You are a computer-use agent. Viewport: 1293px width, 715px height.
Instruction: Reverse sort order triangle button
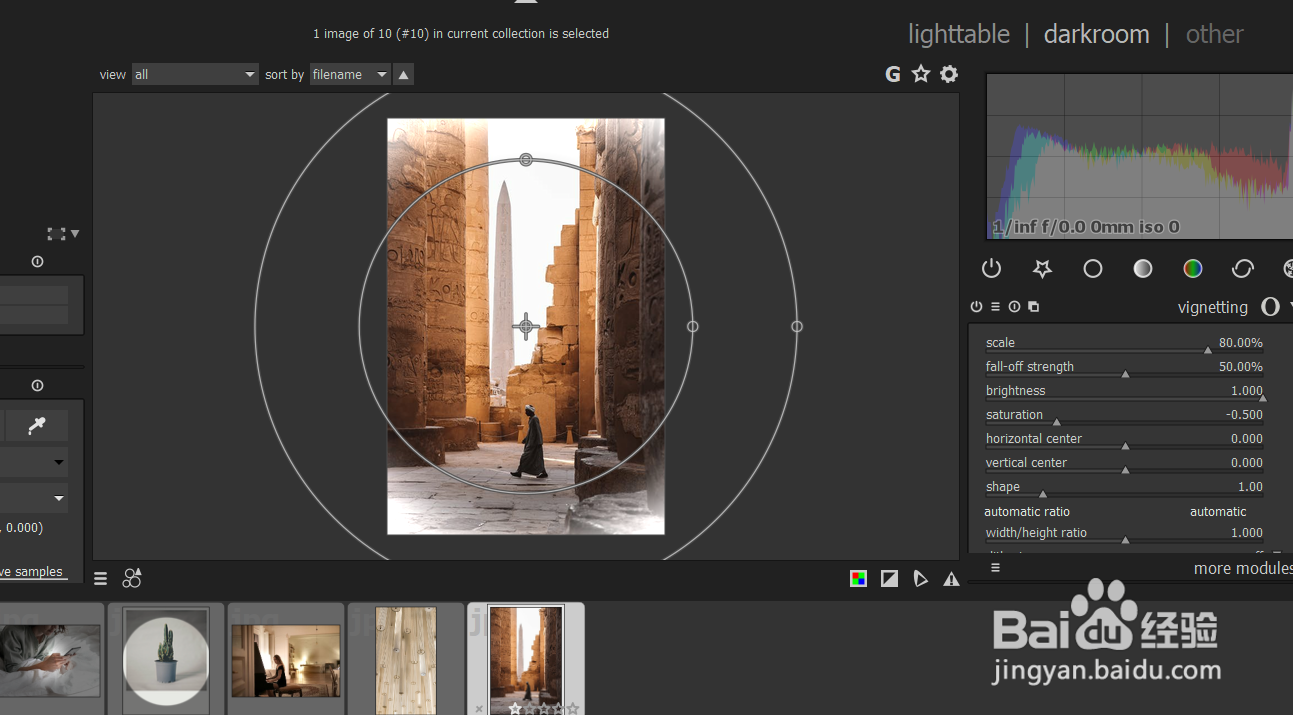coord(403,74)
